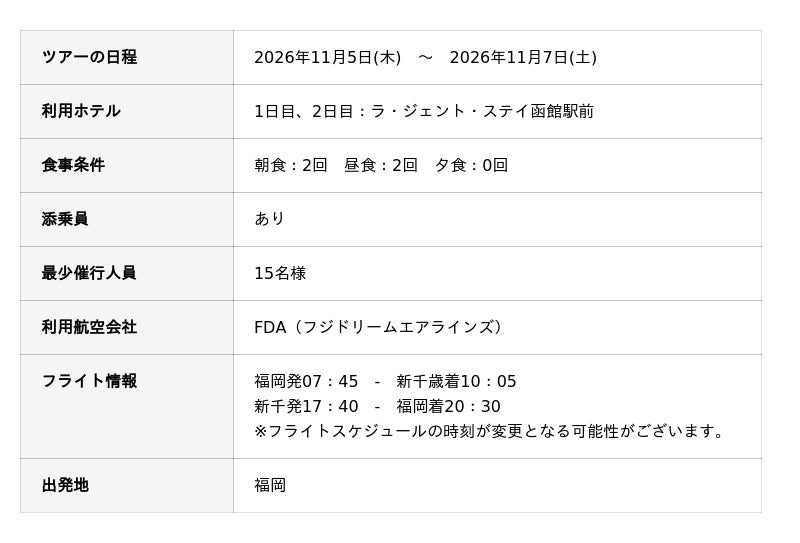
Task: Click FDA（フジドリームエアラインズ） airline text
Action: point(379,327)
